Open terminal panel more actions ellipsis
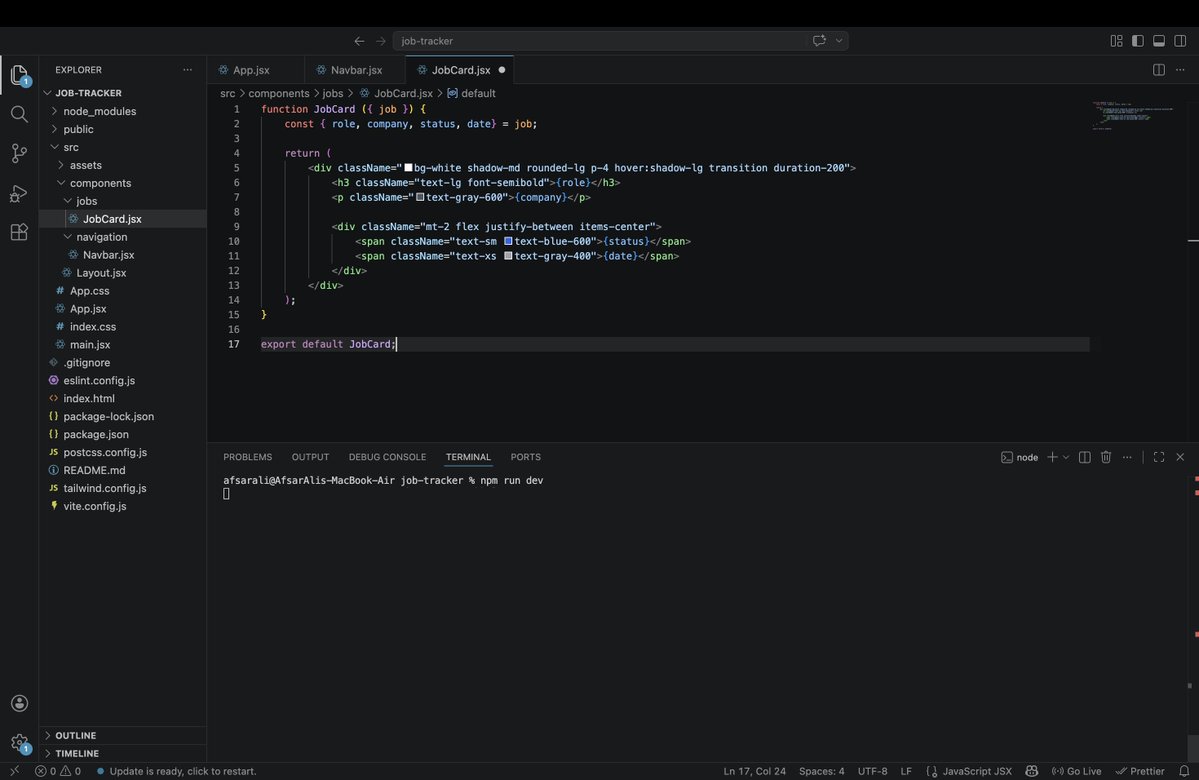 [1127, 457]
